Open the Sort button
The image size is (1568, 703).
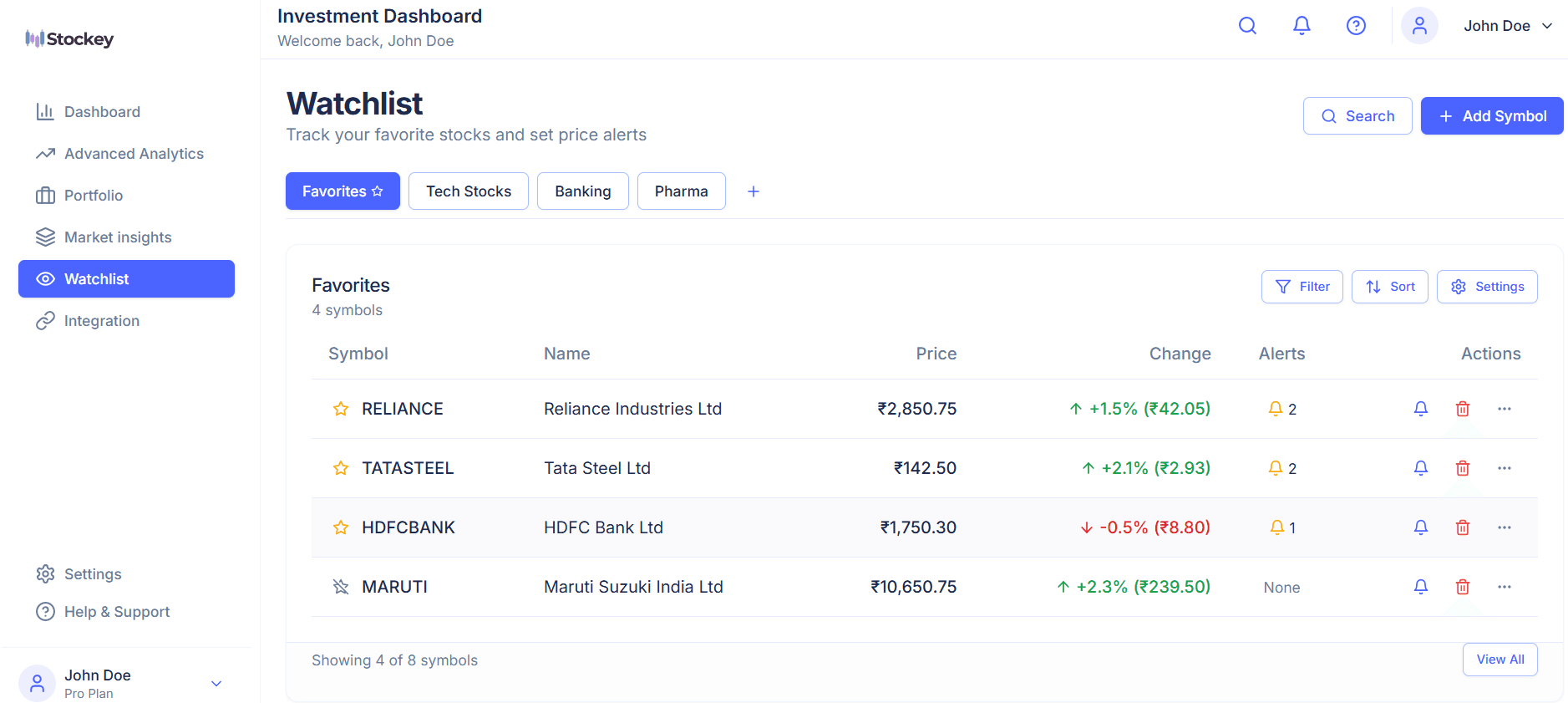click(x=1390, y=287)
